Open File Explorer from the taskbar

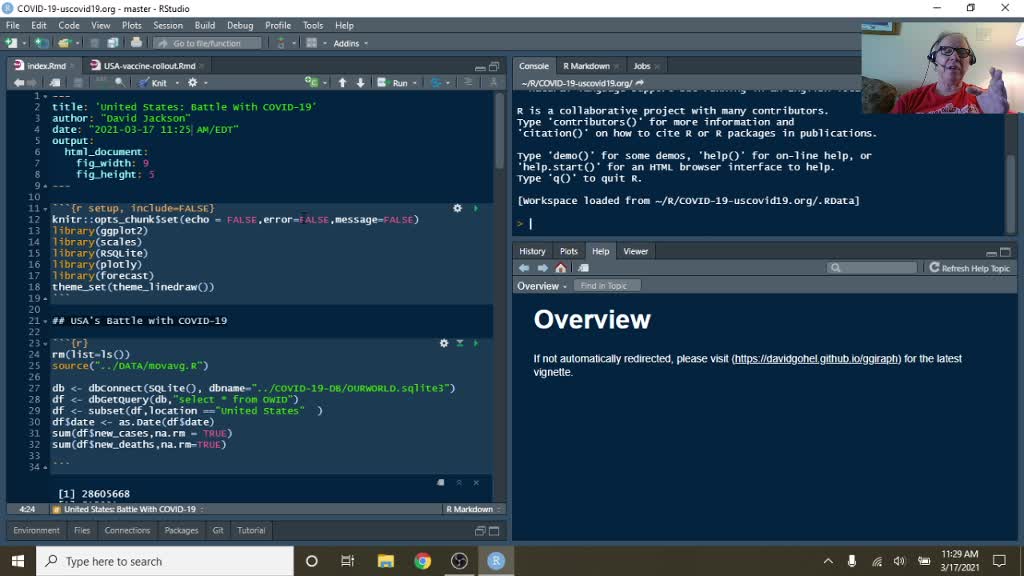pyautogui.click(x=385, y=561)
